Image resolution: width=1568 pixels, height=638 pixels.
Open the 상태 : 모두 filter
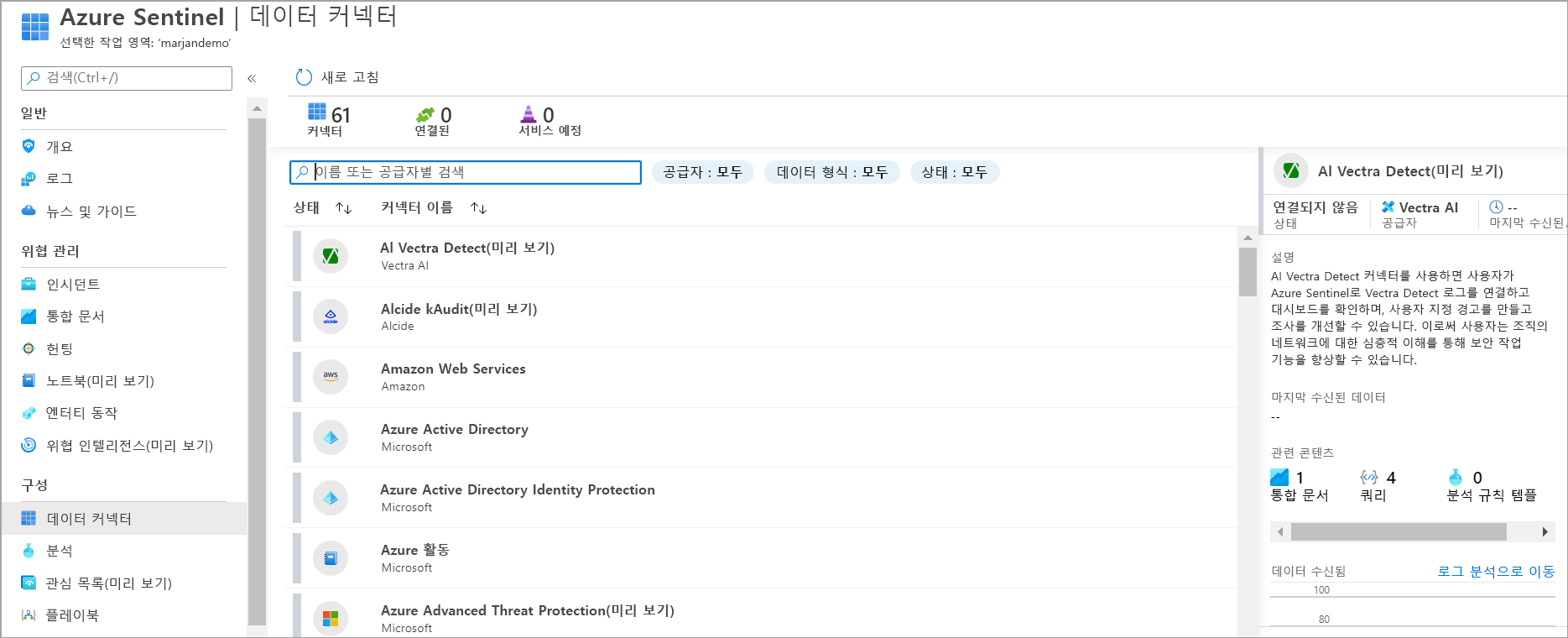955,172
